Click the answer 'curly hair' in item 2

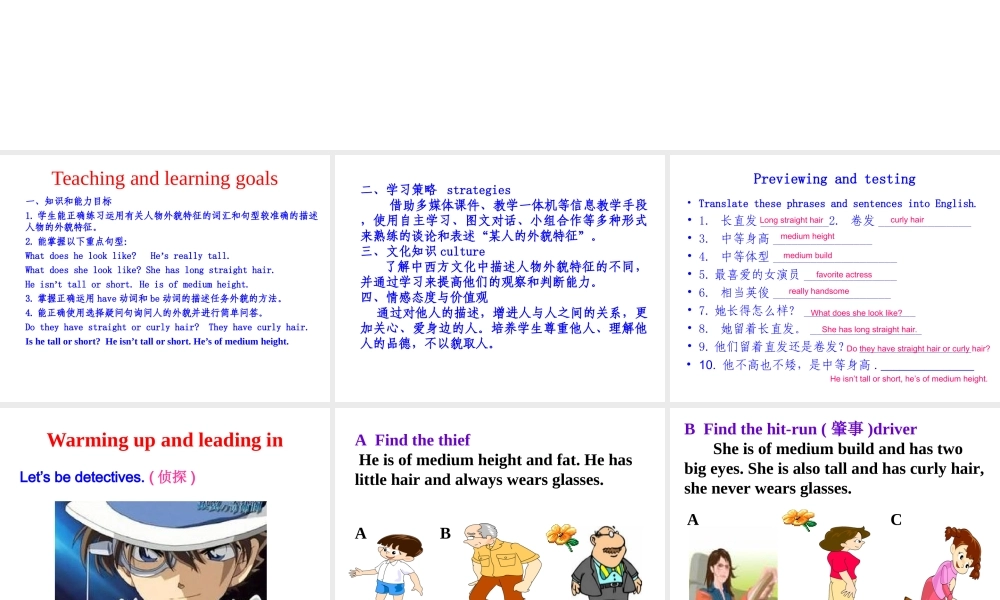[907, 220]
